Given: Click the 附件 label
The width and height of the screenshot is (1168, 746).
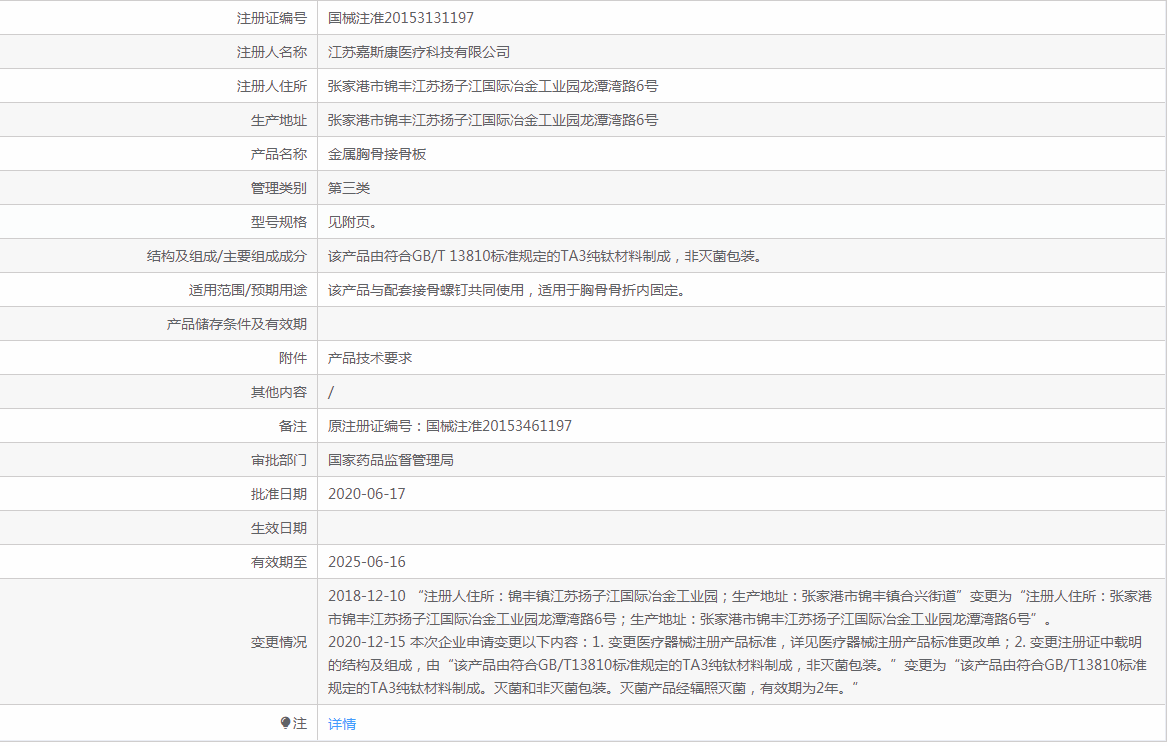Looking at the screenshot, I should pyautogui.click(x=293, y=358).
